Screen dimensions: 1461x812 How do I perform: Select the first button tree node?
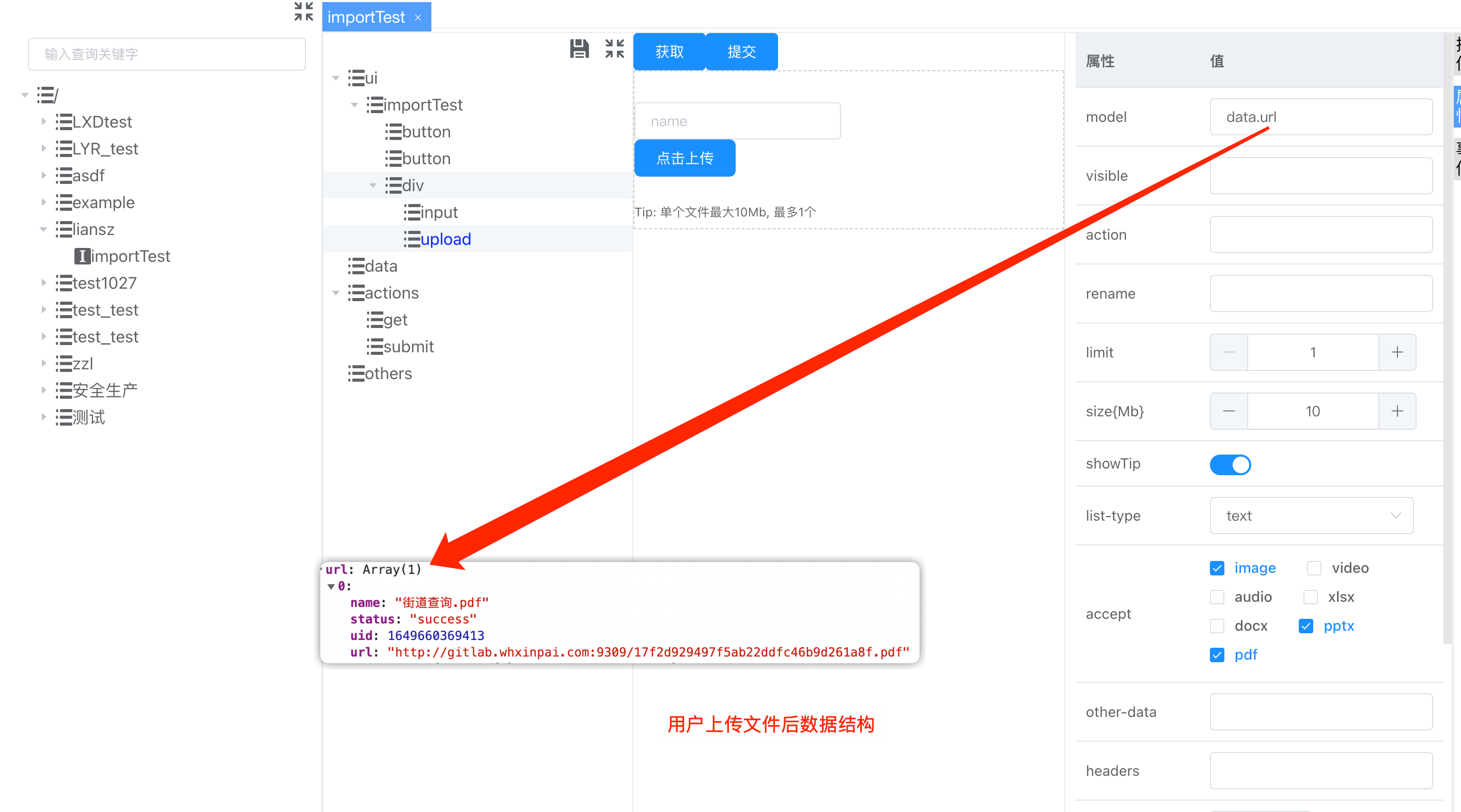coord(426,132)
